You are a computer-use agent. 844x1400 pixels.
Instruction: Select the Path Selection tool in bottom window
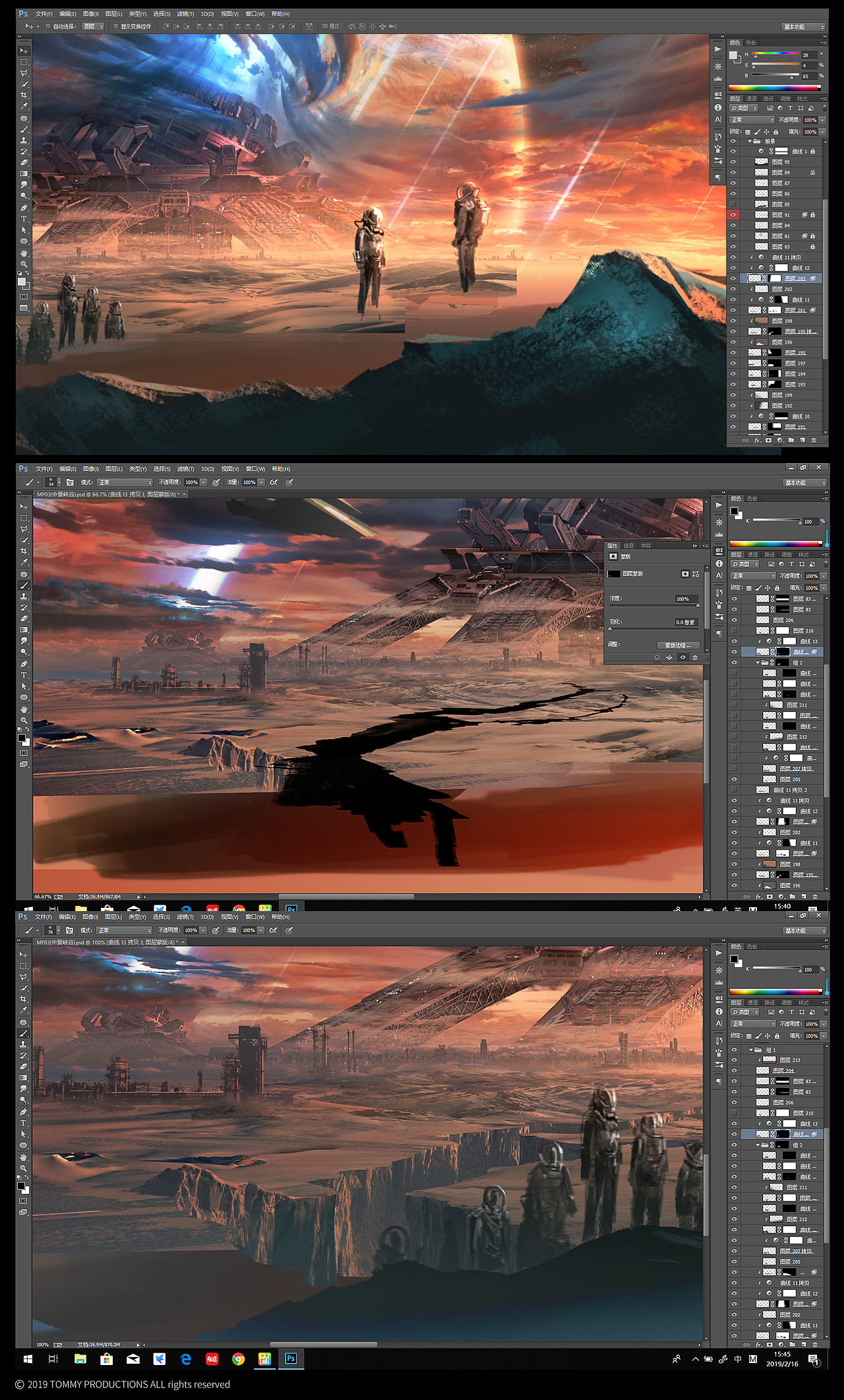point(24,1134)
